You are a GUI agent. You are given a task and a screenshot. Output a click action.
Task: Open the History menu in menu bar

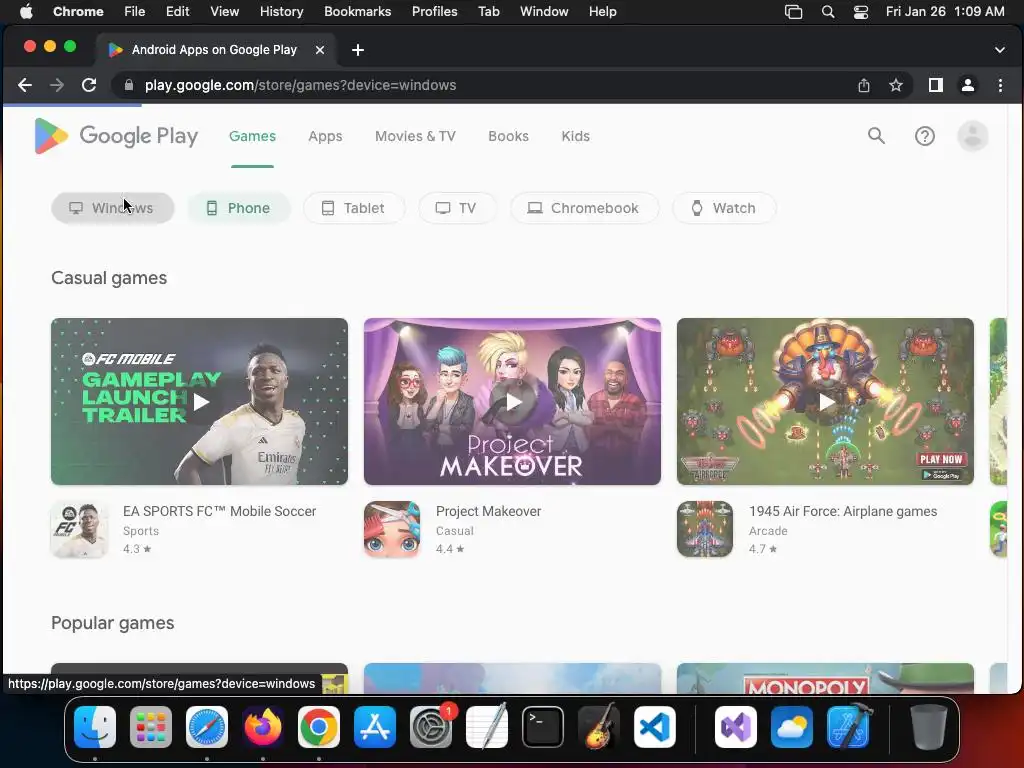click(281, 11)
